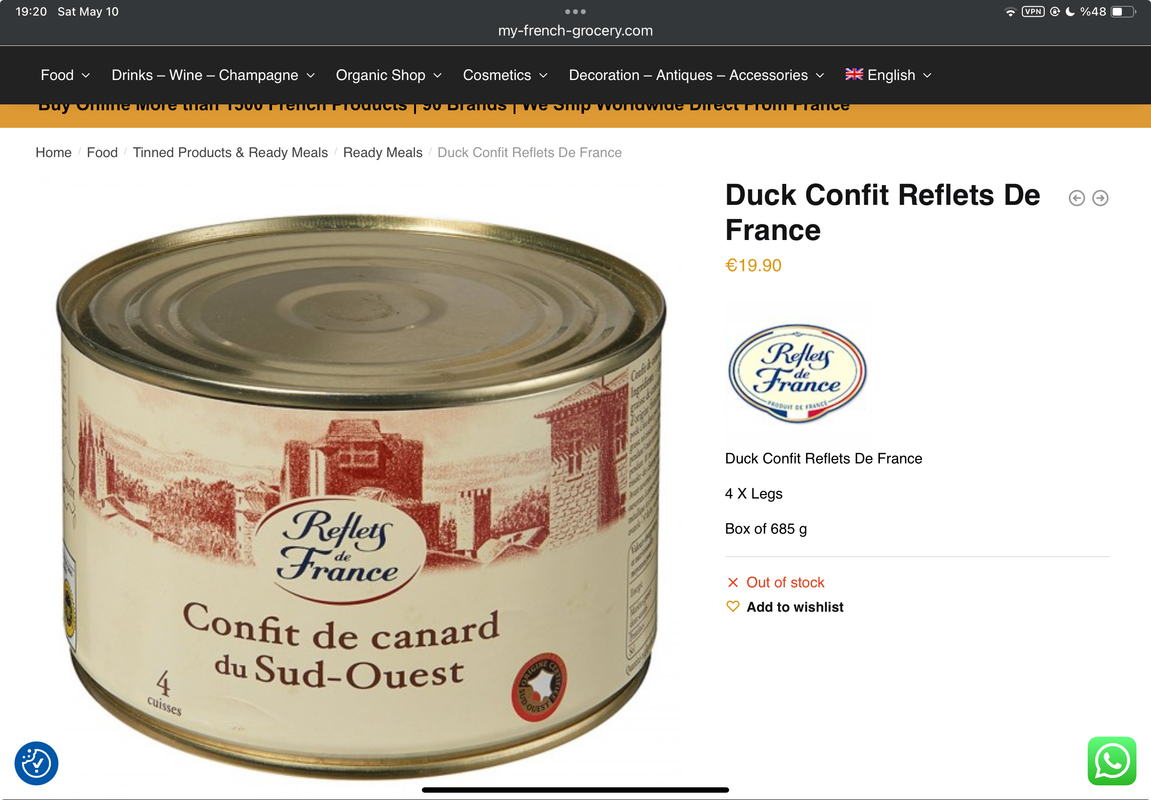Image resolution: width=1151 pixels, height=800 pixels.
Task: Go to previous product arrow
Action: (1076, 198)
